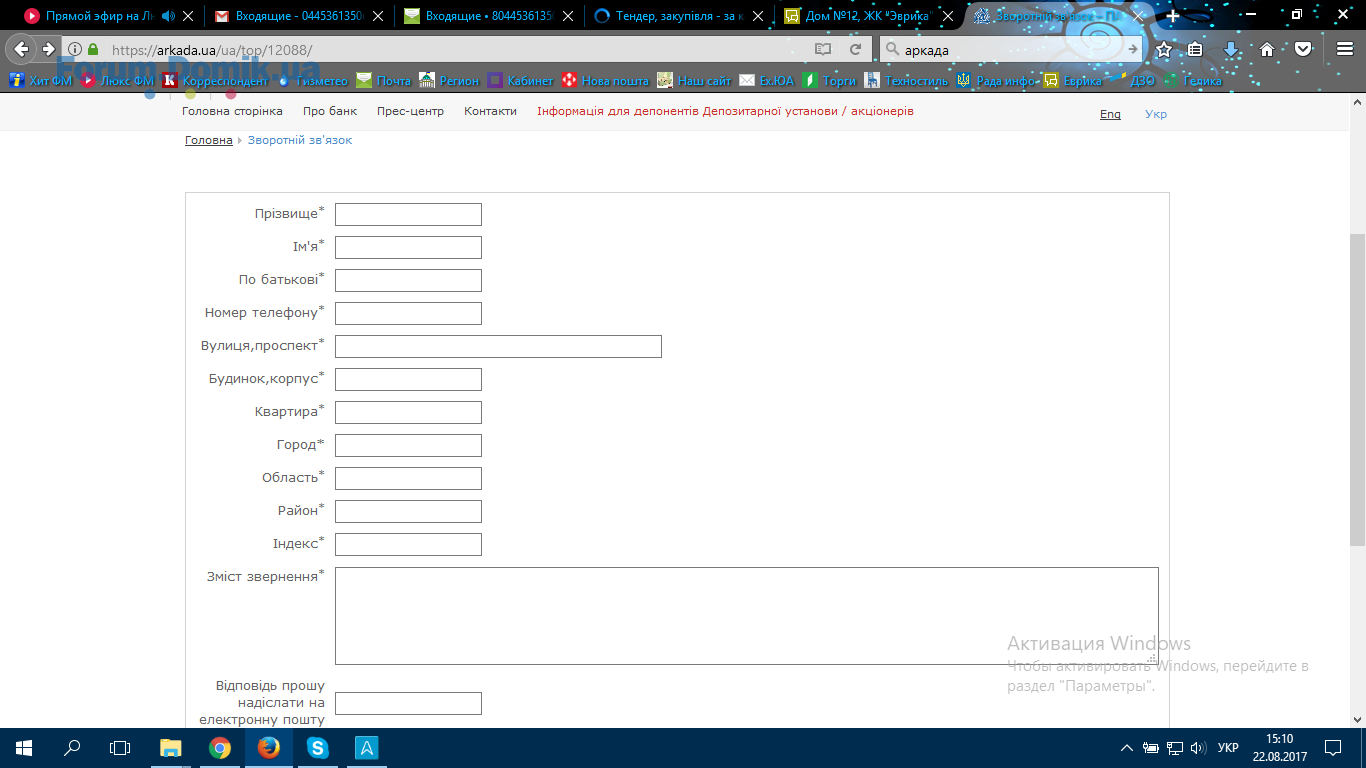The image size is (1366, 768).
Task: Open 'Про банк' in site menu
Action: tap(330, 112)
